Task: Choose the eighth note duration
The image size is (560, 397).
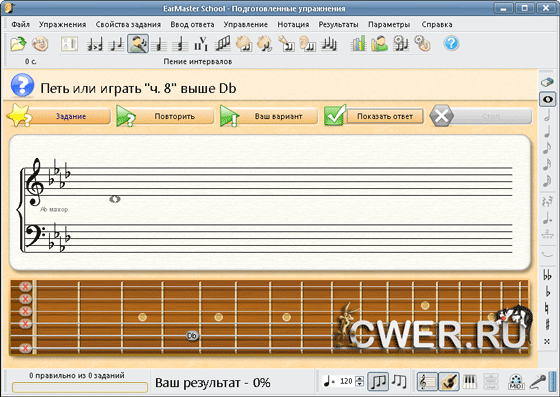Action: click(547, 147)
